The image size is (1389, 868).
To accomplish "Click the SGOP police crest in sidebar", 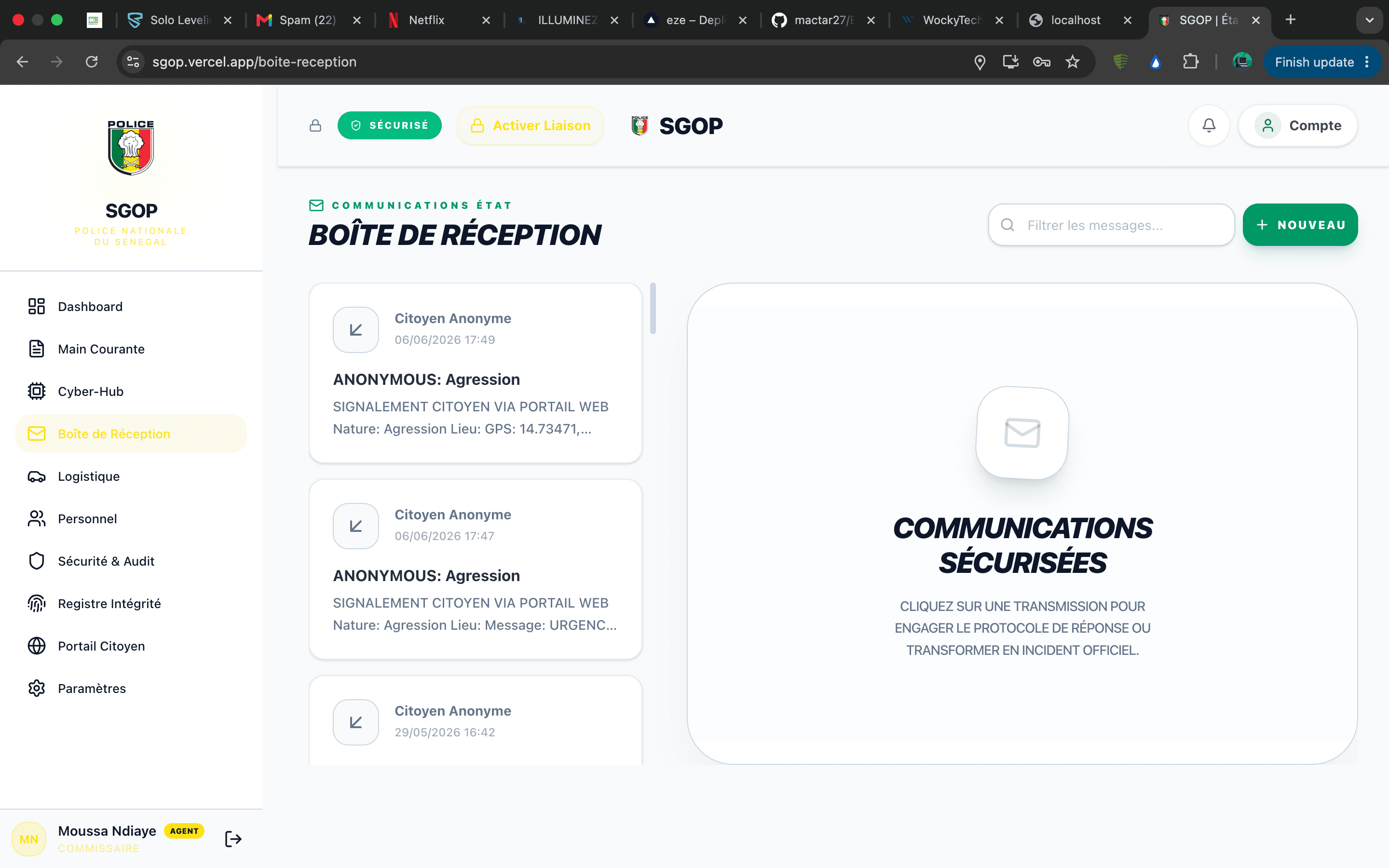I will pyautogui.click(x=131, y=147).
